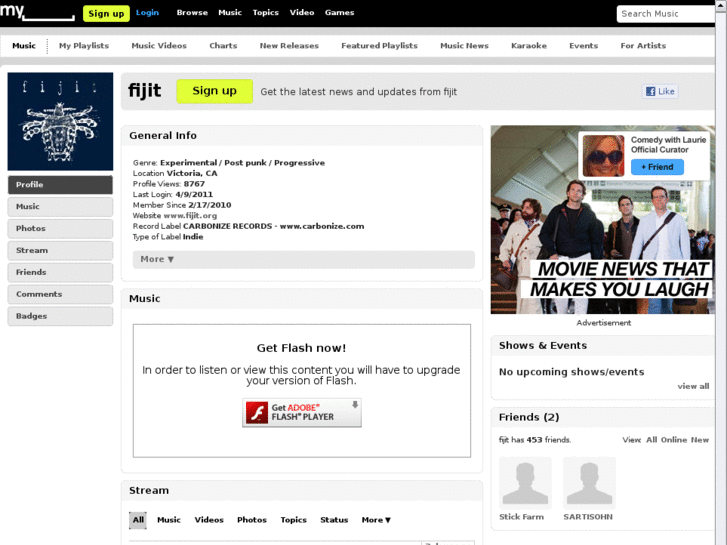This screenshot has height=545, width=727.
Task: Open the Charts page
Action: 223,45
